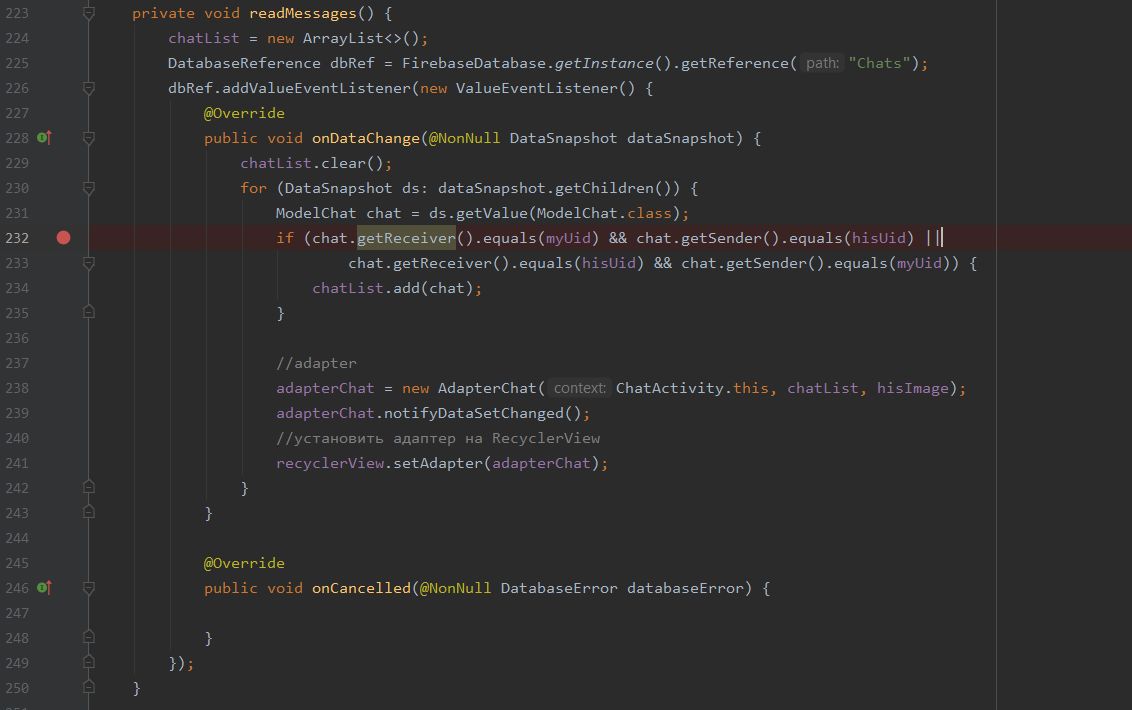Click the hisUid variable on line 232
This screenshot has width=1132, height=710.
[x=879, y=238]
